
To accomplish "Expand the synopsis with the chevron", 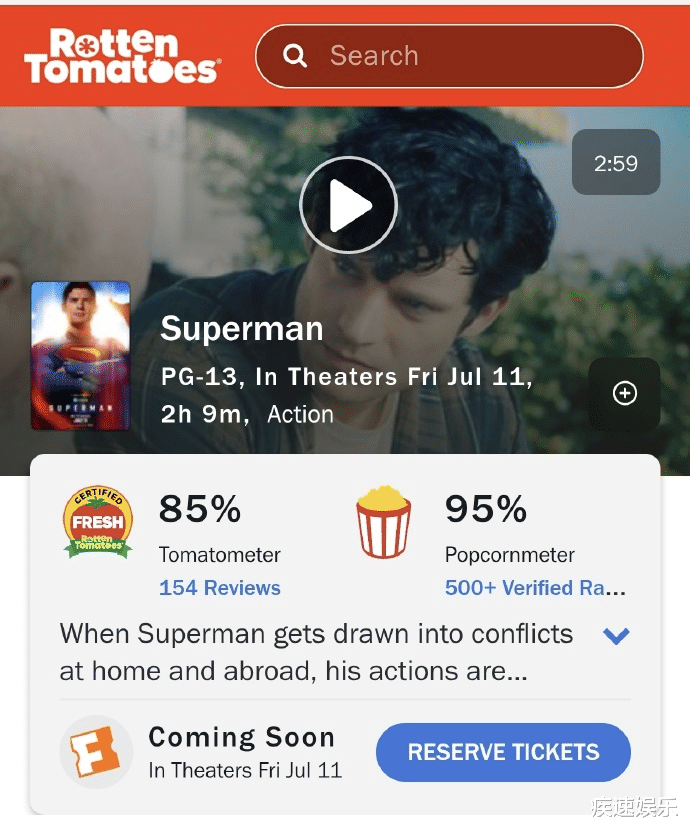I will (x=617, y=635).
